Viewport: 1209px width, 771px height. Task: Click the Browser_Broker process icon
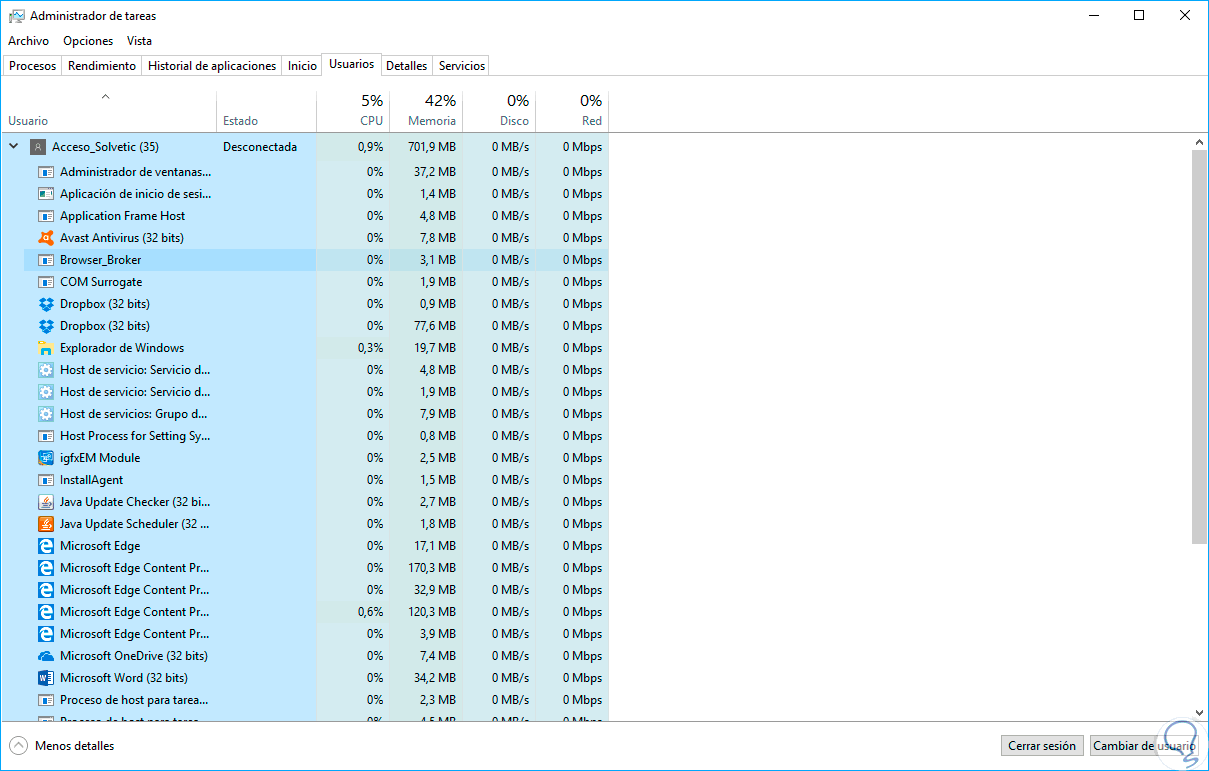[x=45, y=260]
